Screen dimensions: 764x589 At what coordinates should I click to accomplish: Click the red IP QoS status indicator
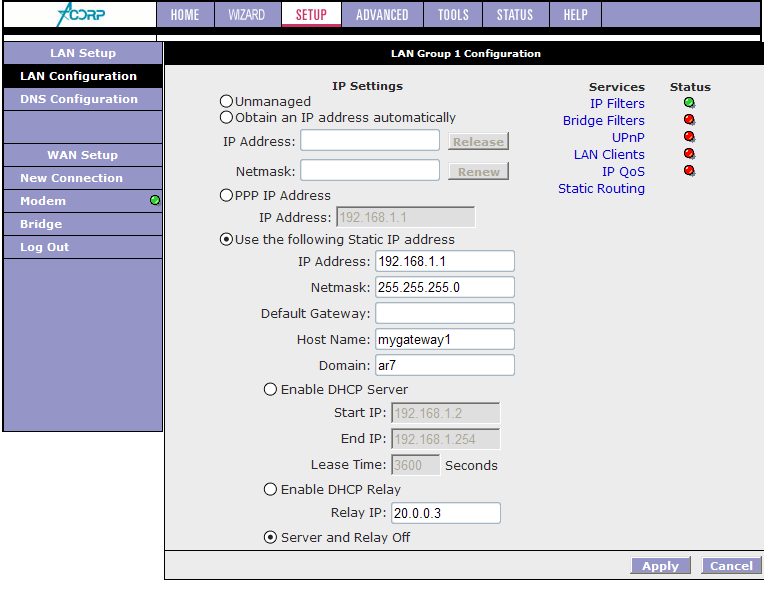click(x=689, y=171)
